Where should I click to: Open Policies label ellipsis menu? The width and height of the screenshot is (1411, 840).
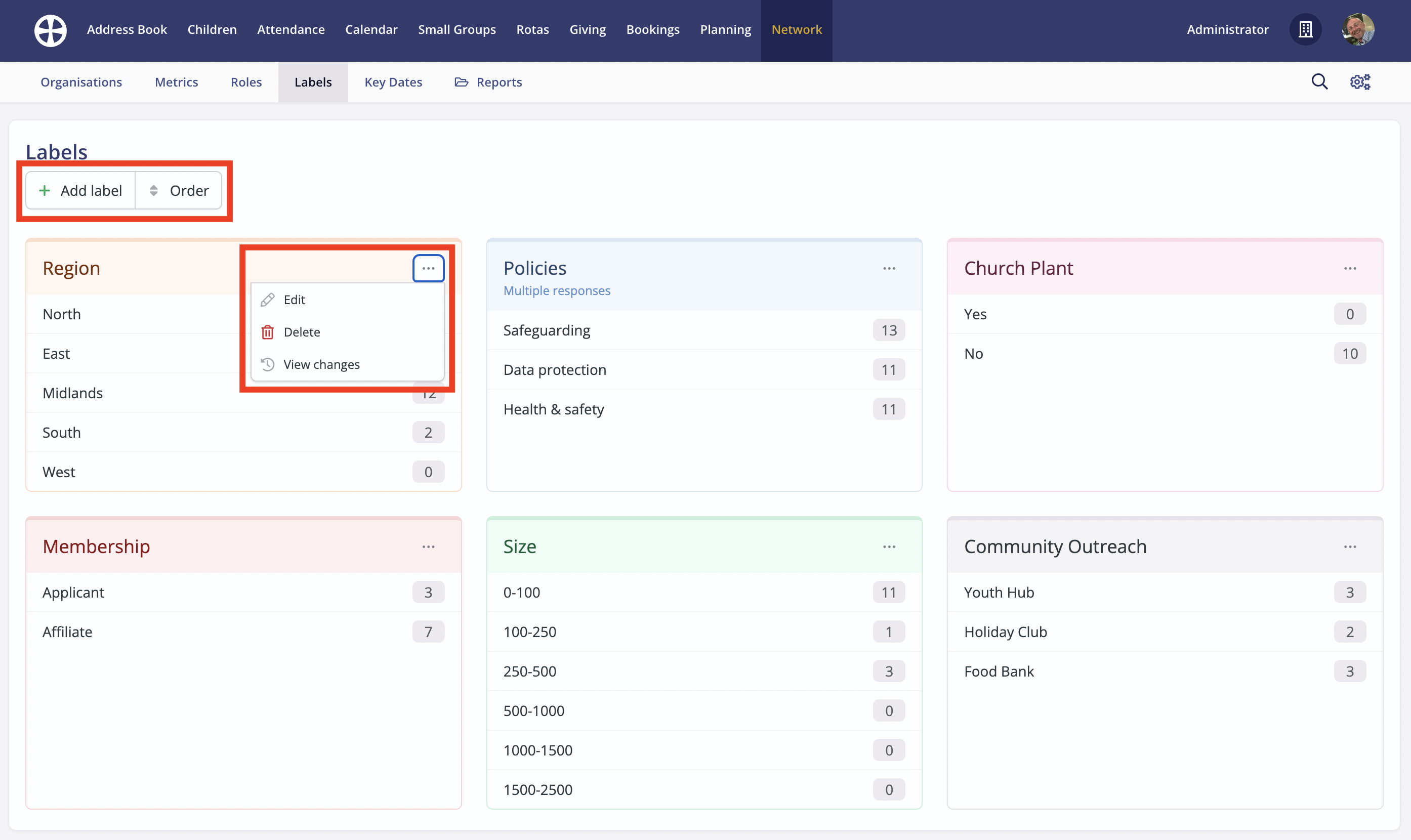point(889,268)
